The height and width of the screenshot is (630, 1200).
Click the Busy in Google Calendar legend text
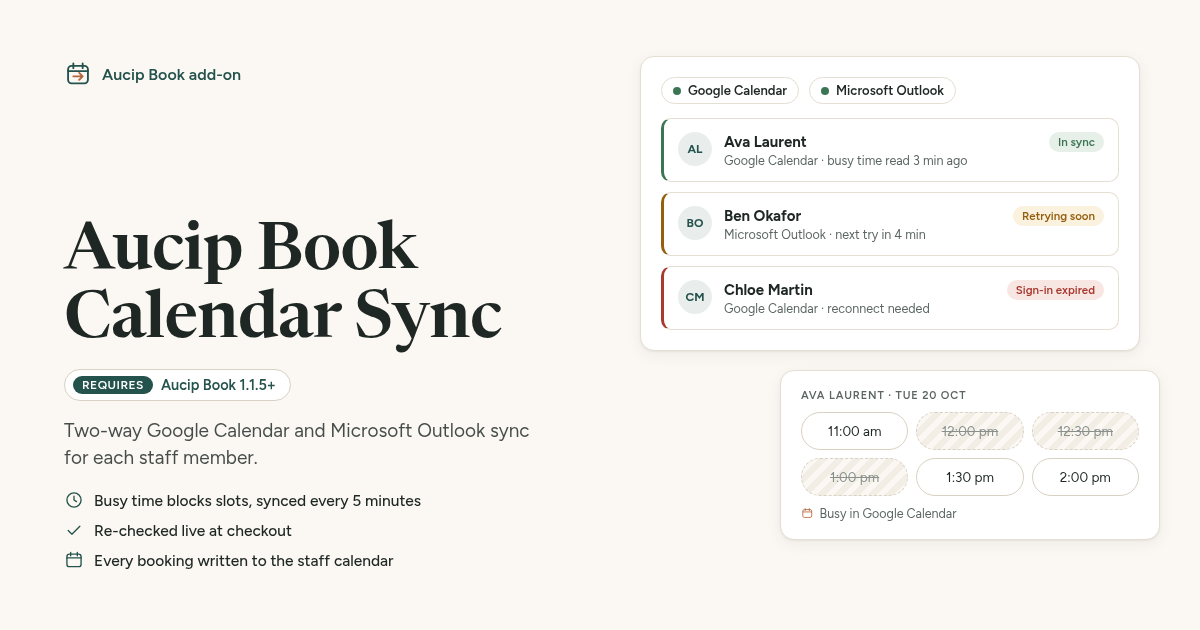pos(887,513)
